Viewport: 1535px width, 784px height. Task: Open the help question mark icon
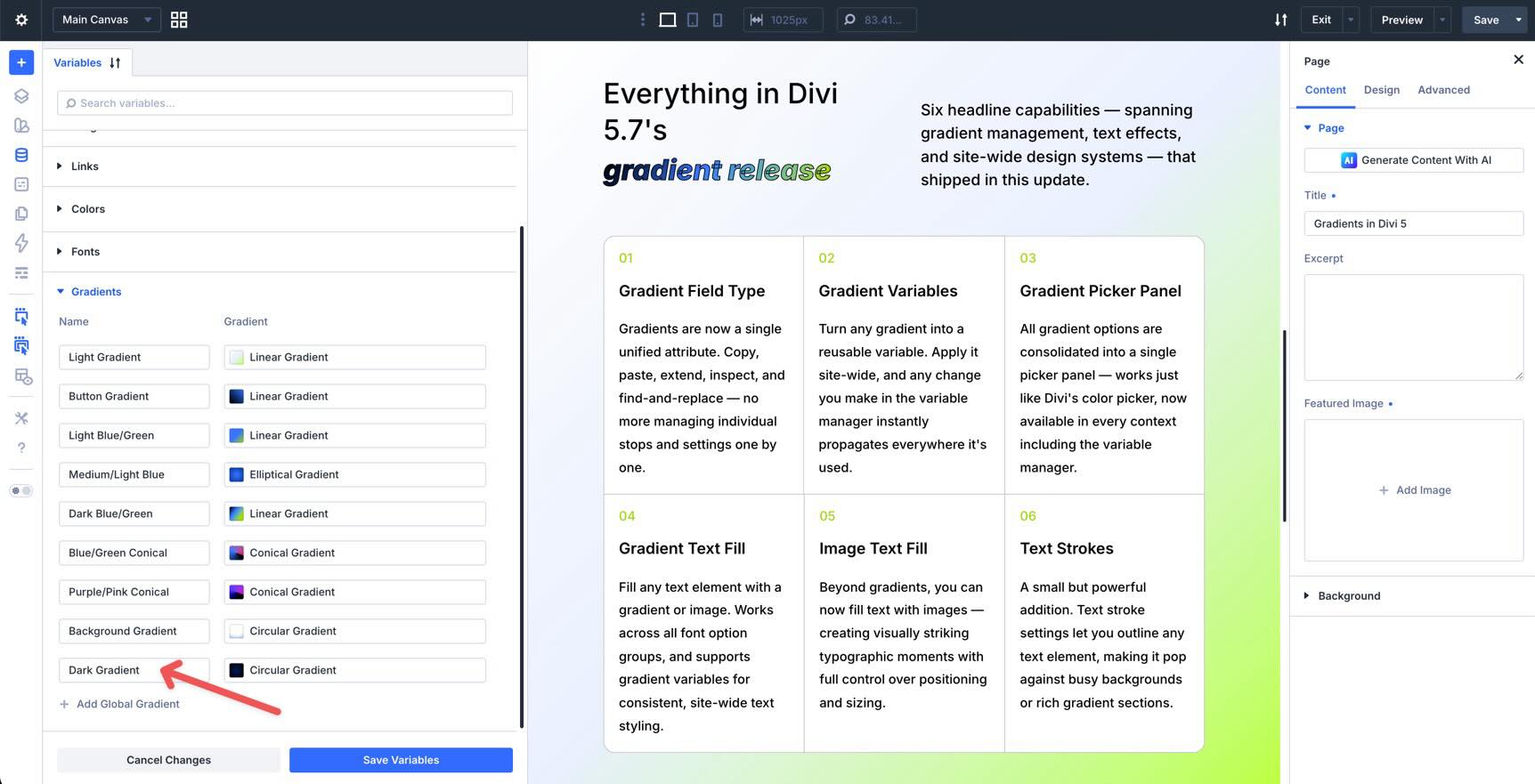click(x=21, y=448)
